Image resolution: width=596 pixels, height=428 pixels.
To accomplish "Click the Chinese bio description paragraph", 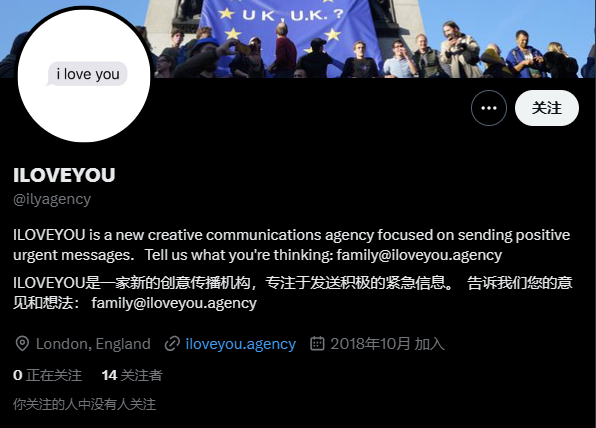I will (x=293, y=293).
